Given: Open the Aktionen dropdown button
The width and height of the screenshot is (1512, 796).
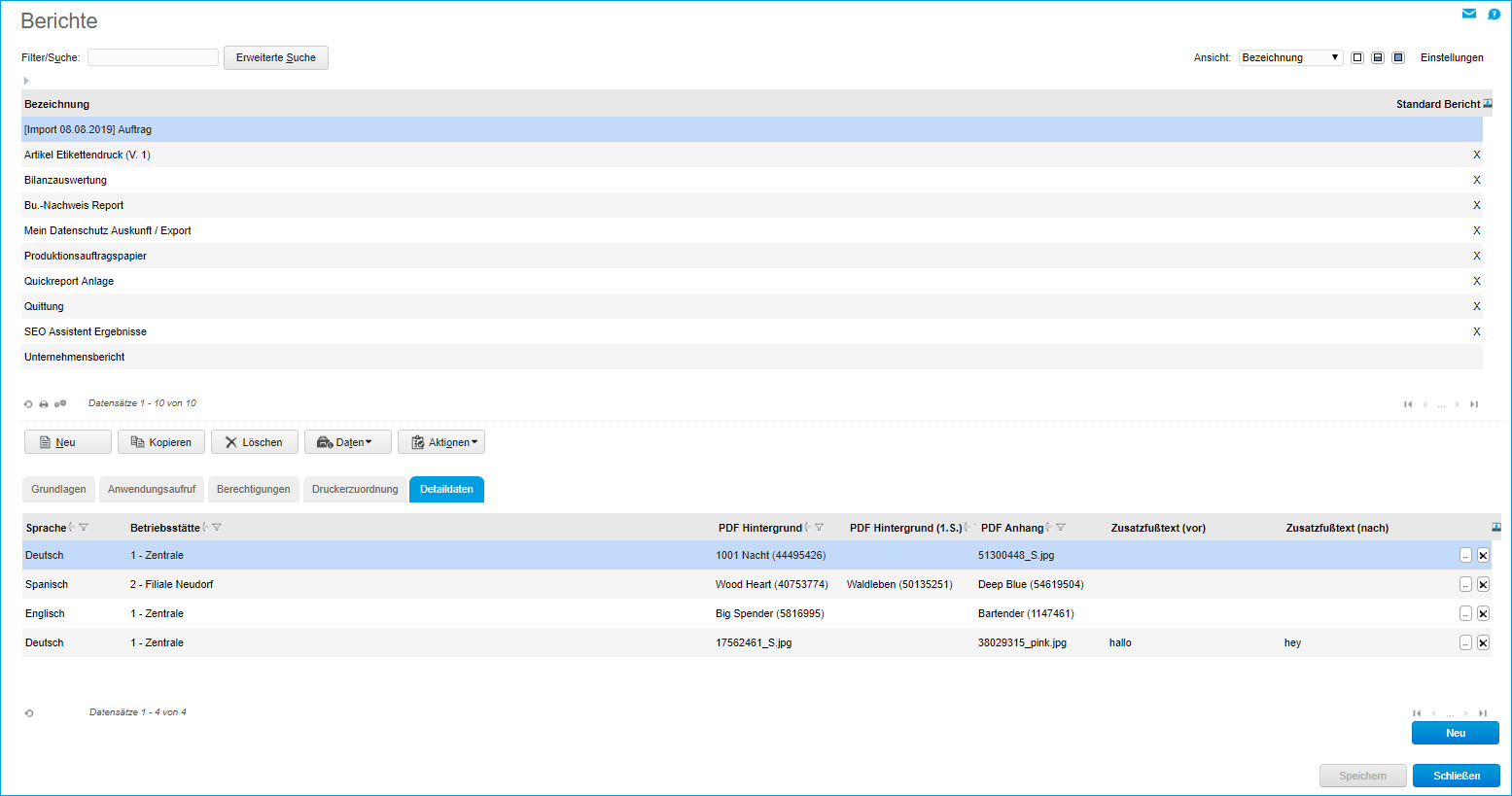Looking at the screenshot, I should point(441,442).
